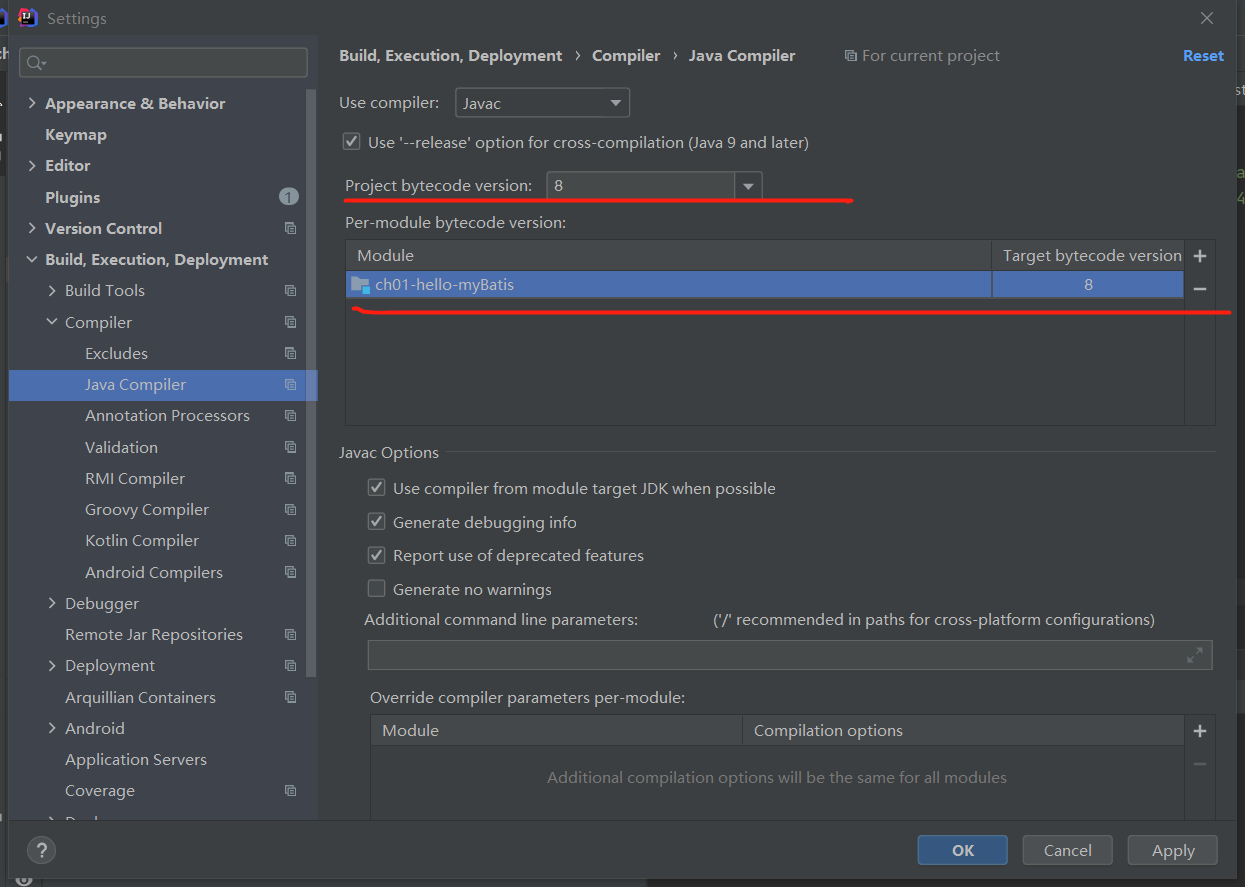Click the project-level icon next to Version Control
The image size is (1245, 887).
pos(290,228)
